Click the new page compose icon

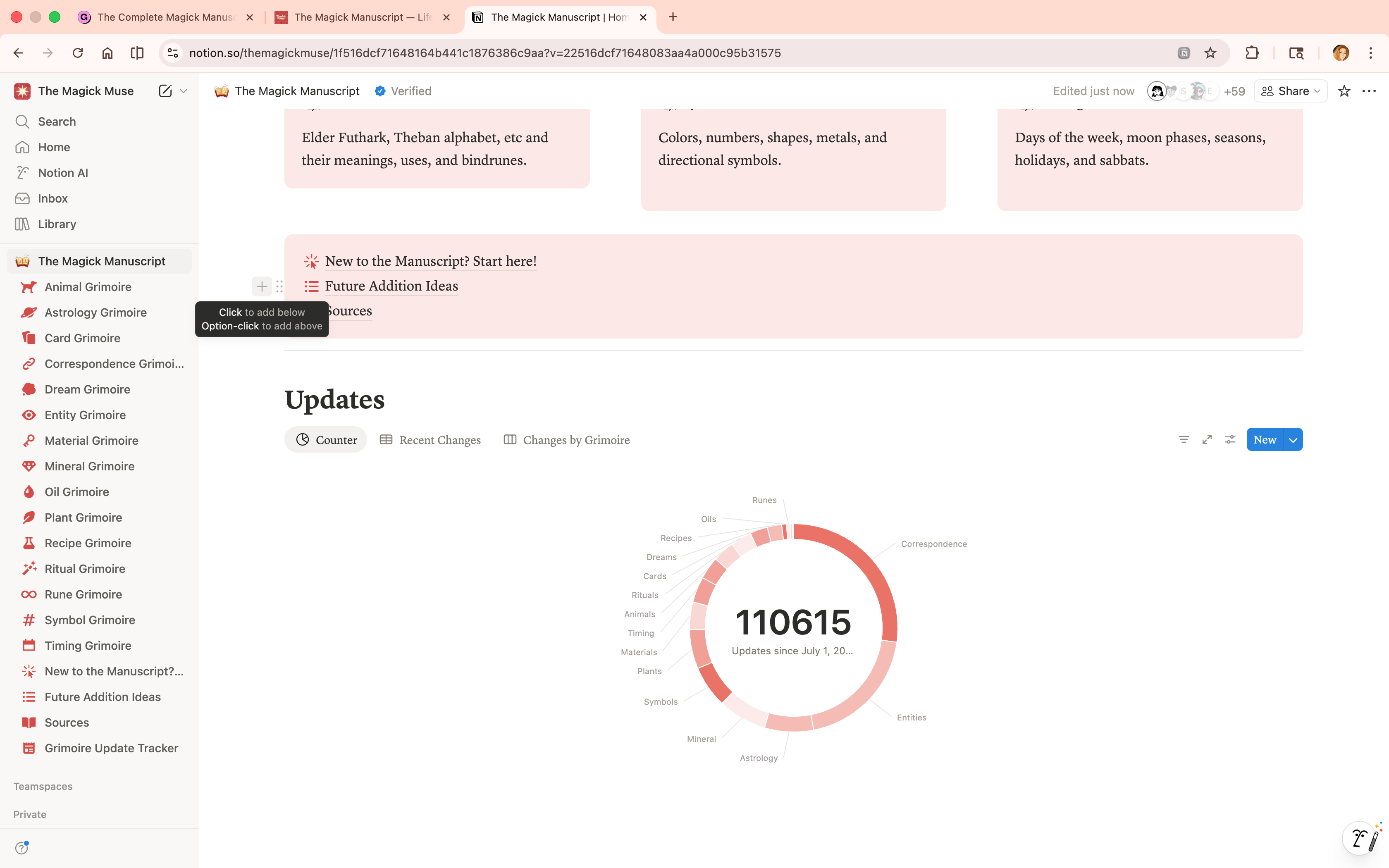(165, 91)
